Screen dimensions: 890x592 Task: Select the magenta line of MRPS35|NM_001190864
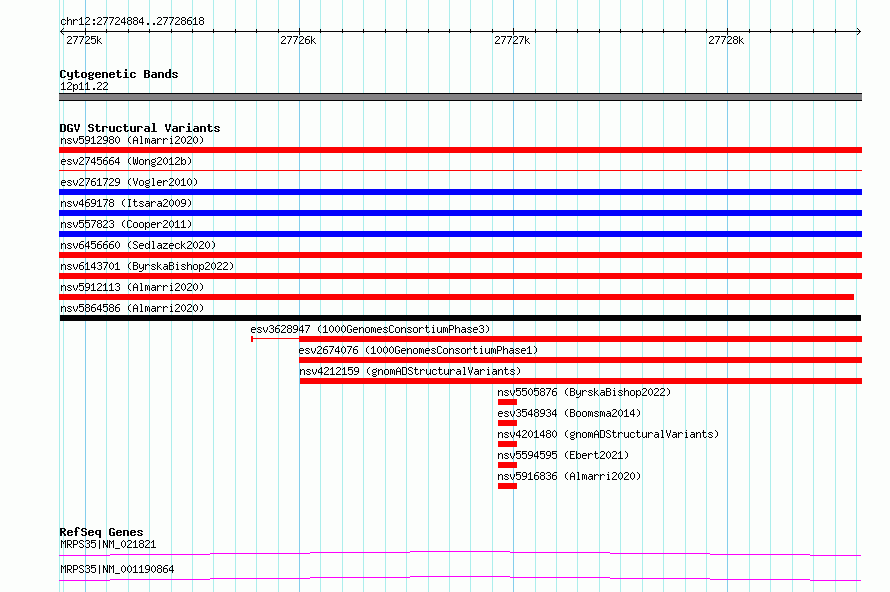[460, 578]
